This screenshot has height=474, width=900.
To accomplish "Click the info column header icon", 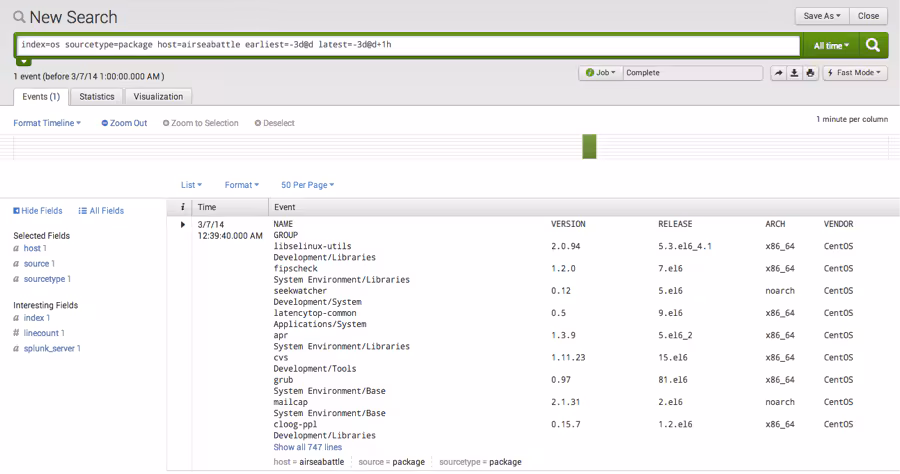I will point(183,207).
